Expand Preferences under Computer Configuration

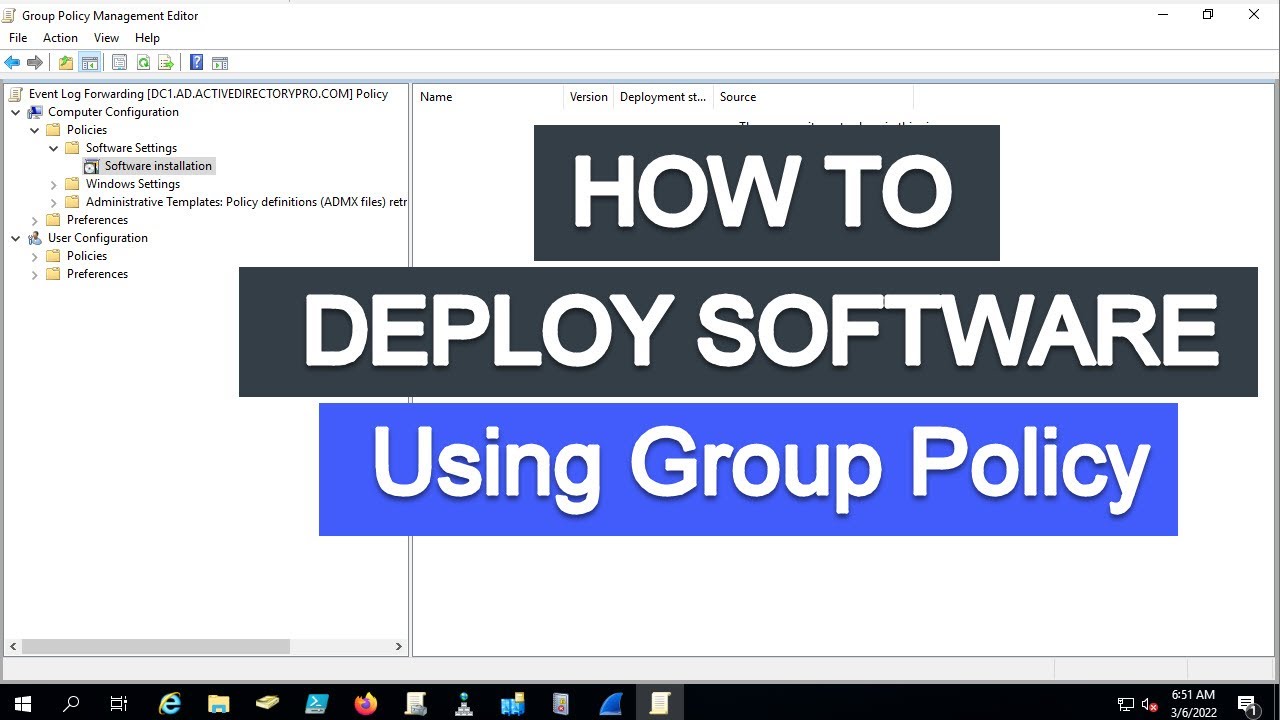point(35,220)
